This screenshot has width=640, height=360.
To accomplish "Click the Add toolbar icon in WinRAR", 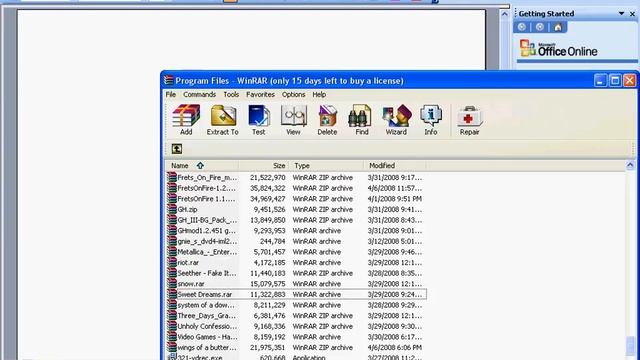I will click(186, 120).
